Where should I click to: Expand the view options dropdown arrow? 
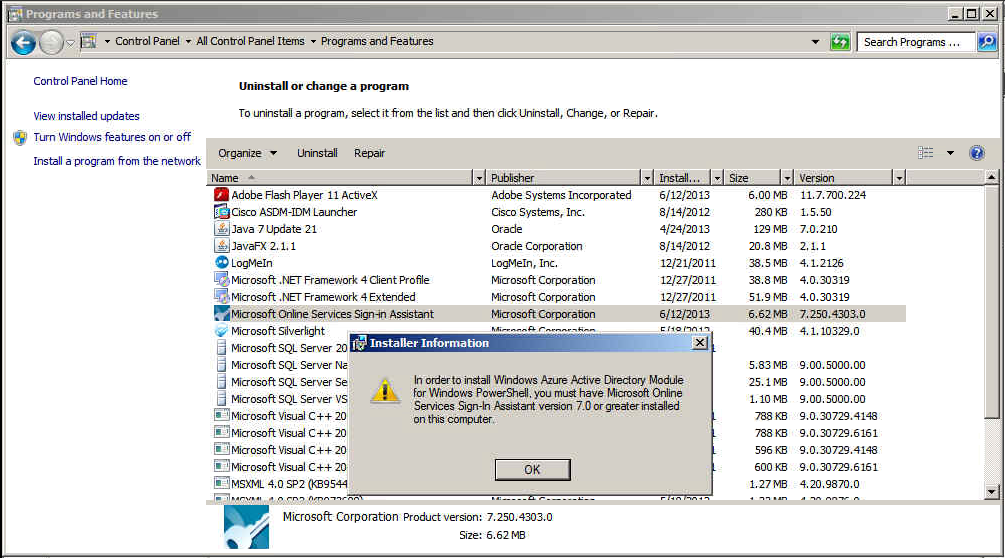pos(950,153)
